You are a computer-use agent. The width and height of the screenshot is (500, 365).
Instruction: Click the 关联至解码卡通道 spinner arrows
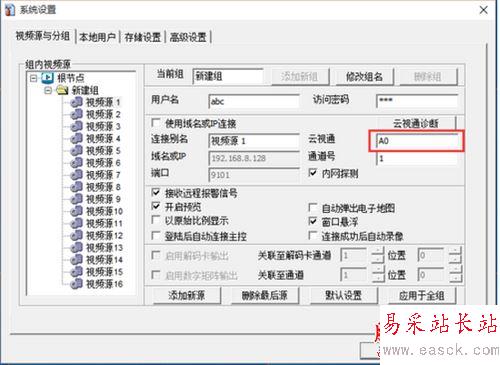point(378,256)
